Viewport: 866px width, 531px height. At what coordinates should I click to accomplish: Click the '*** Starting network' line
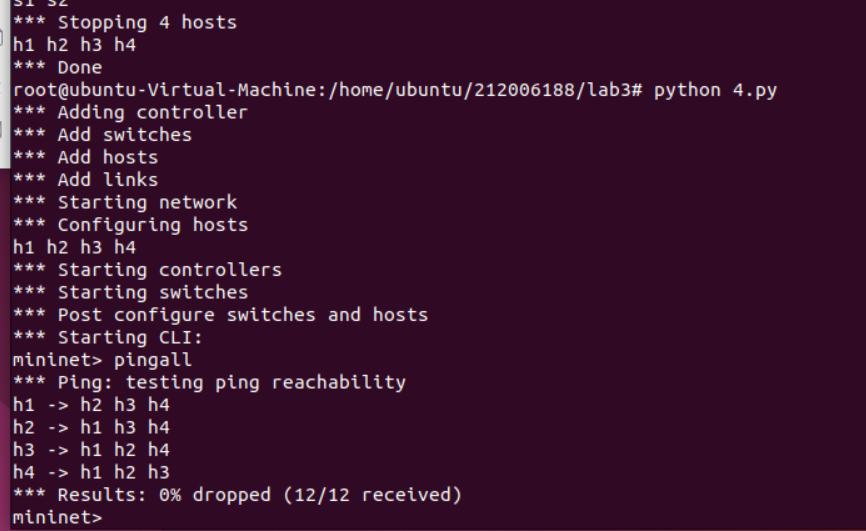pyautogui.click(x=125, y=202)
